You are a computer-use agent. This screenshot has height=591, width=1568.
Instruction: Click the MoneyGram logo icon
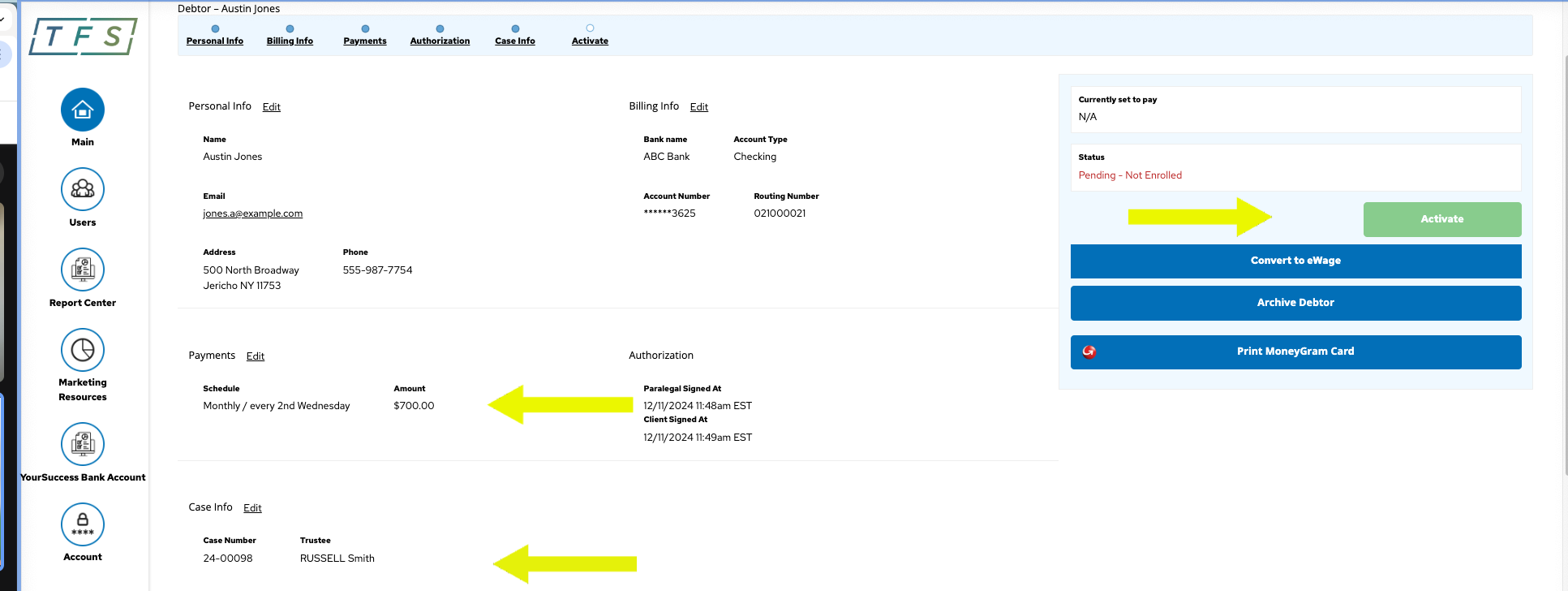1089,352
